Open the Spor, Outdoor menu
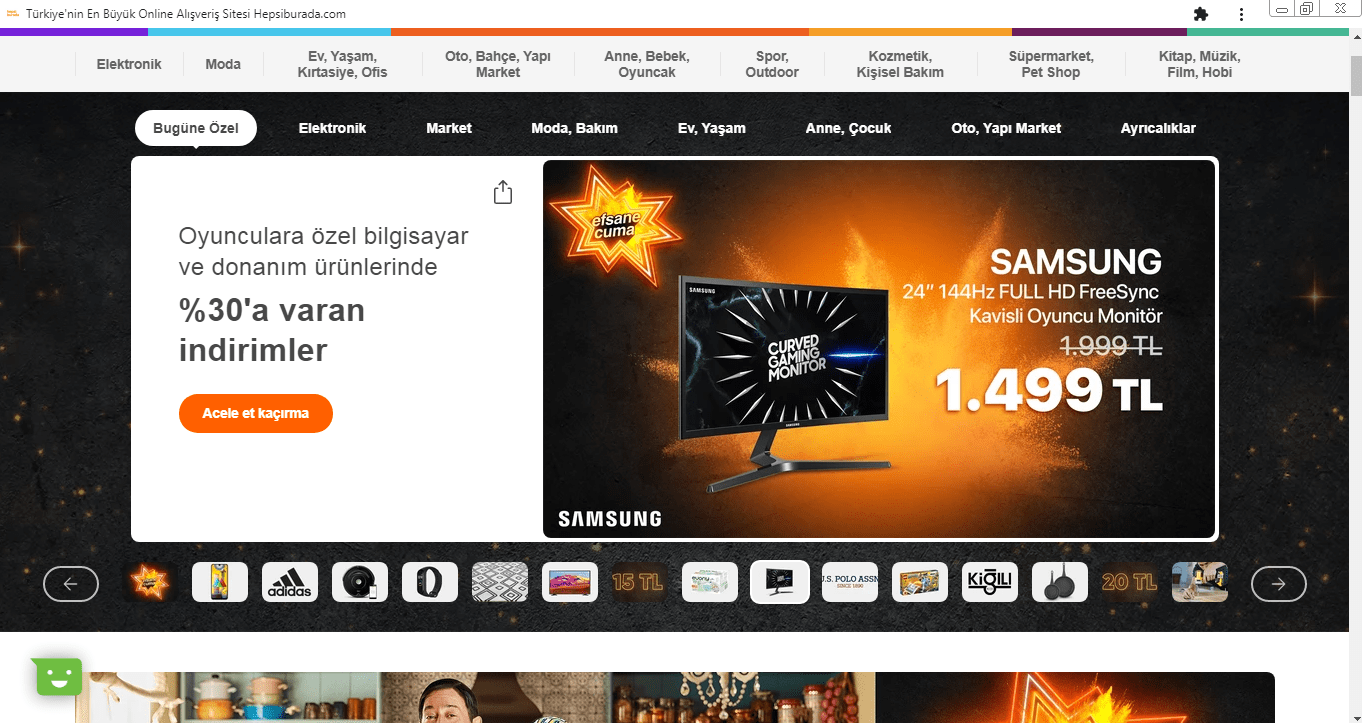Screen dimensions: 1362x723 [772, 64]
